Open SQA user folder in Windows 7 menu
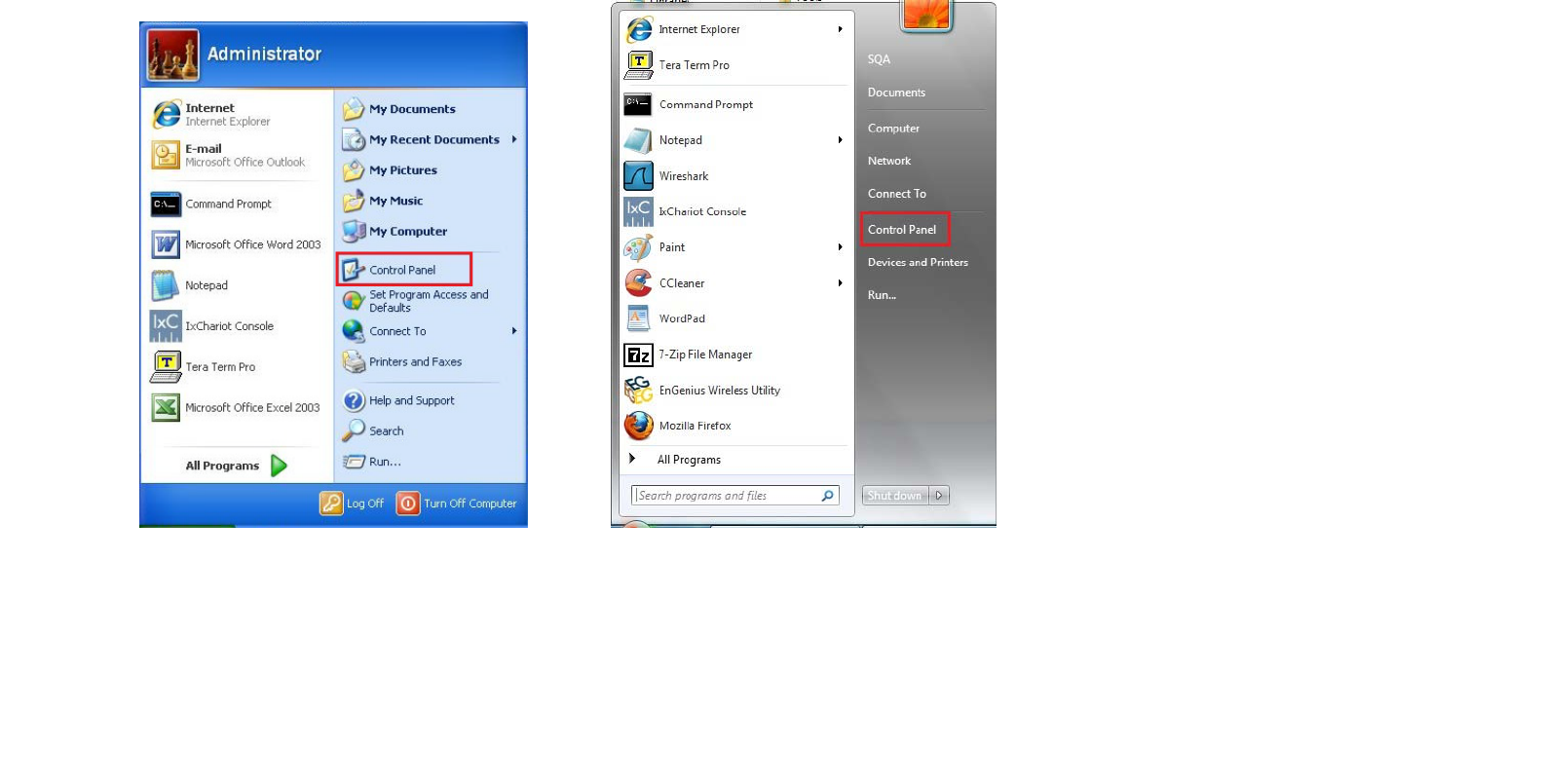Screen dimensions: 1543x784 (x=879, y=59)
